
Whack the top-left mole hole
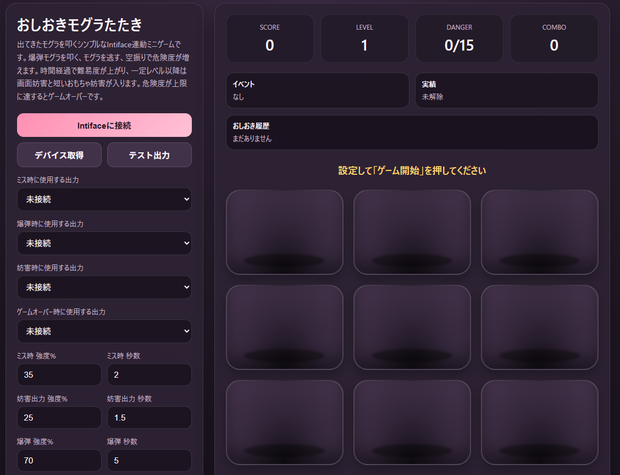point(285,232)
